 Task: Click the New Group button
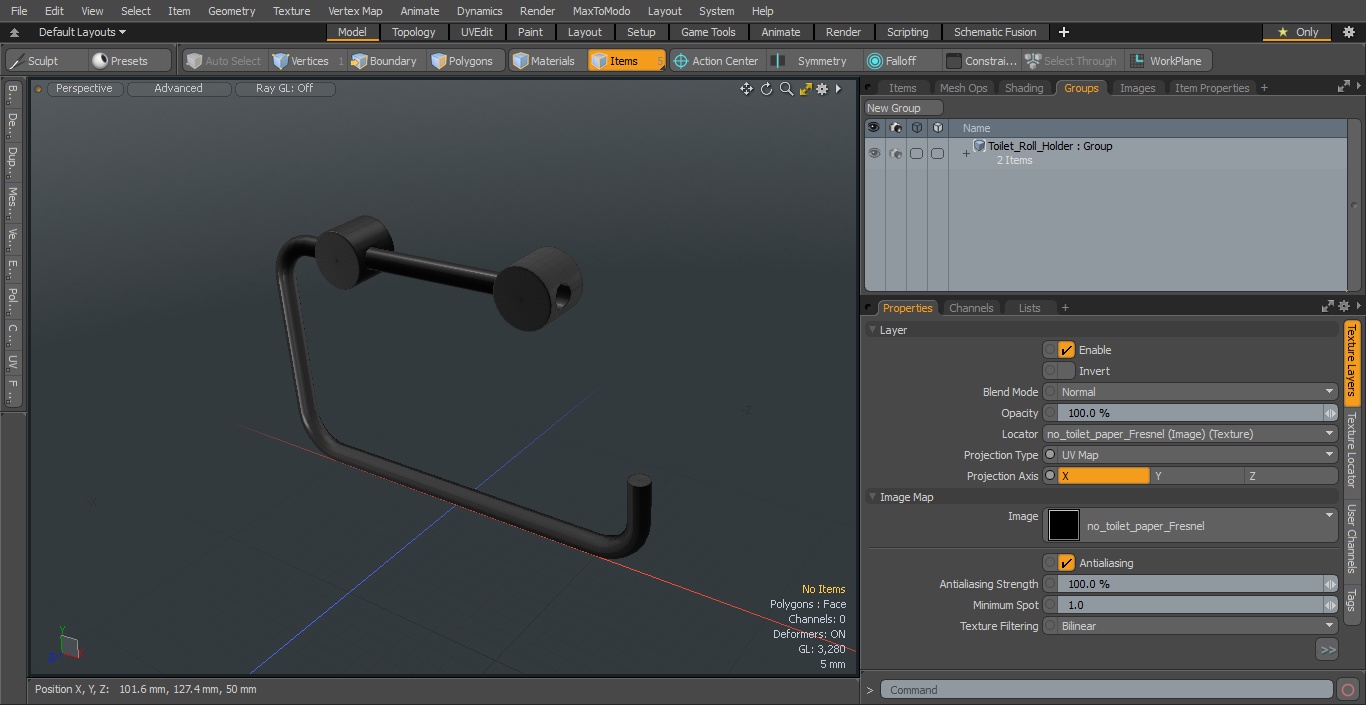point(903,108)
